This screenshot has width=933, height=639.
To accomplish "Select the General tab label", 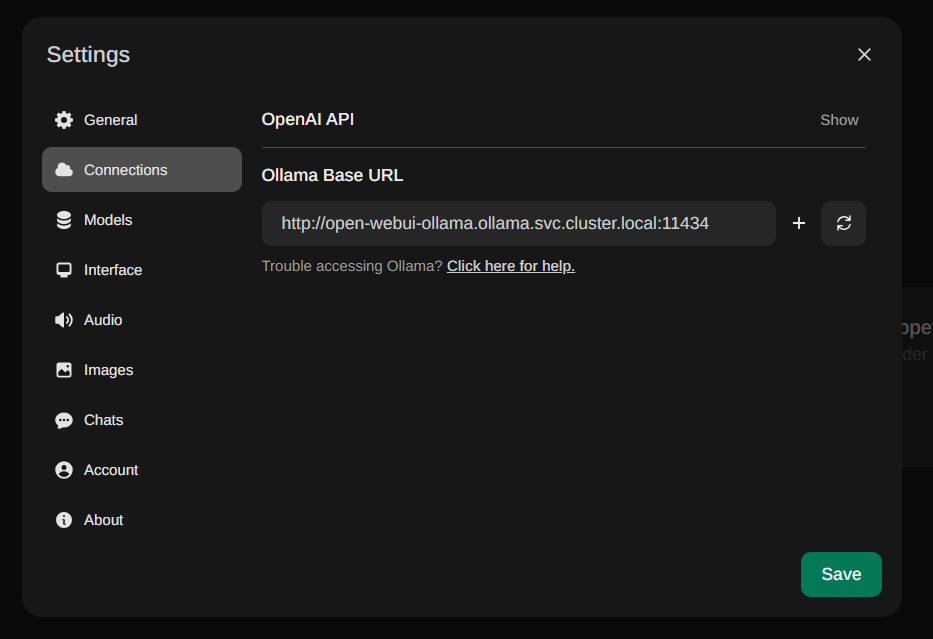I will click(110, 120).
